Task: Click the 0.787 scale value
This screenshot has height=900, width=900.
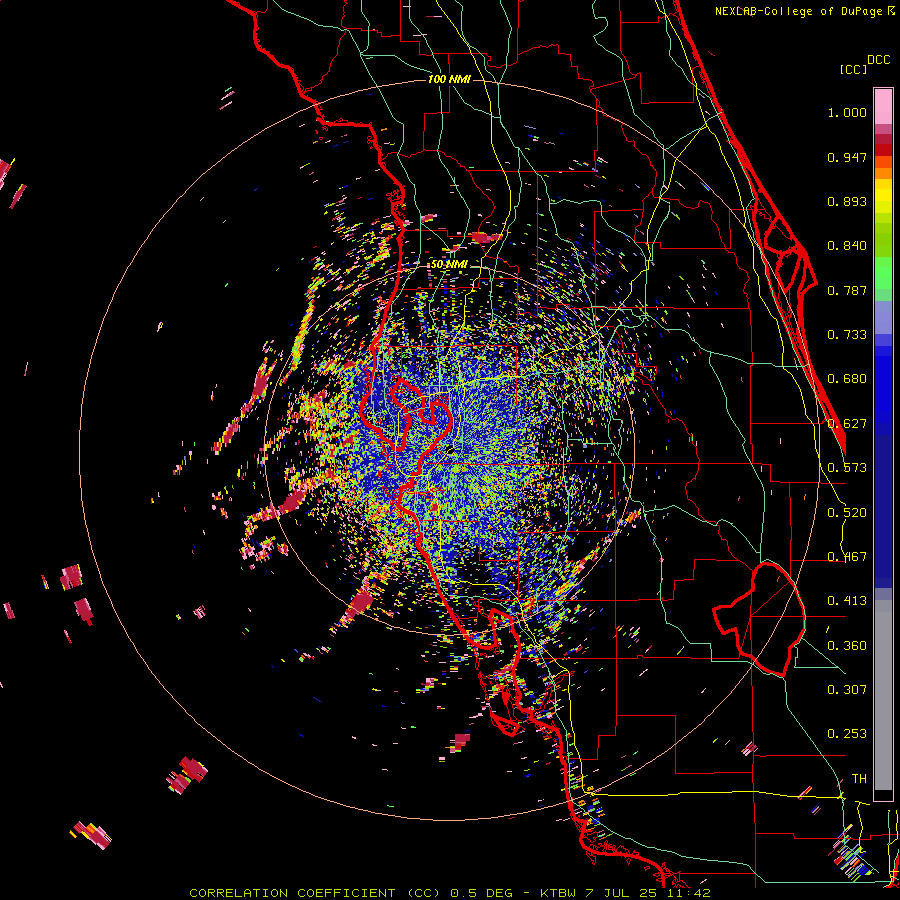Action: (x=847, y=290)
